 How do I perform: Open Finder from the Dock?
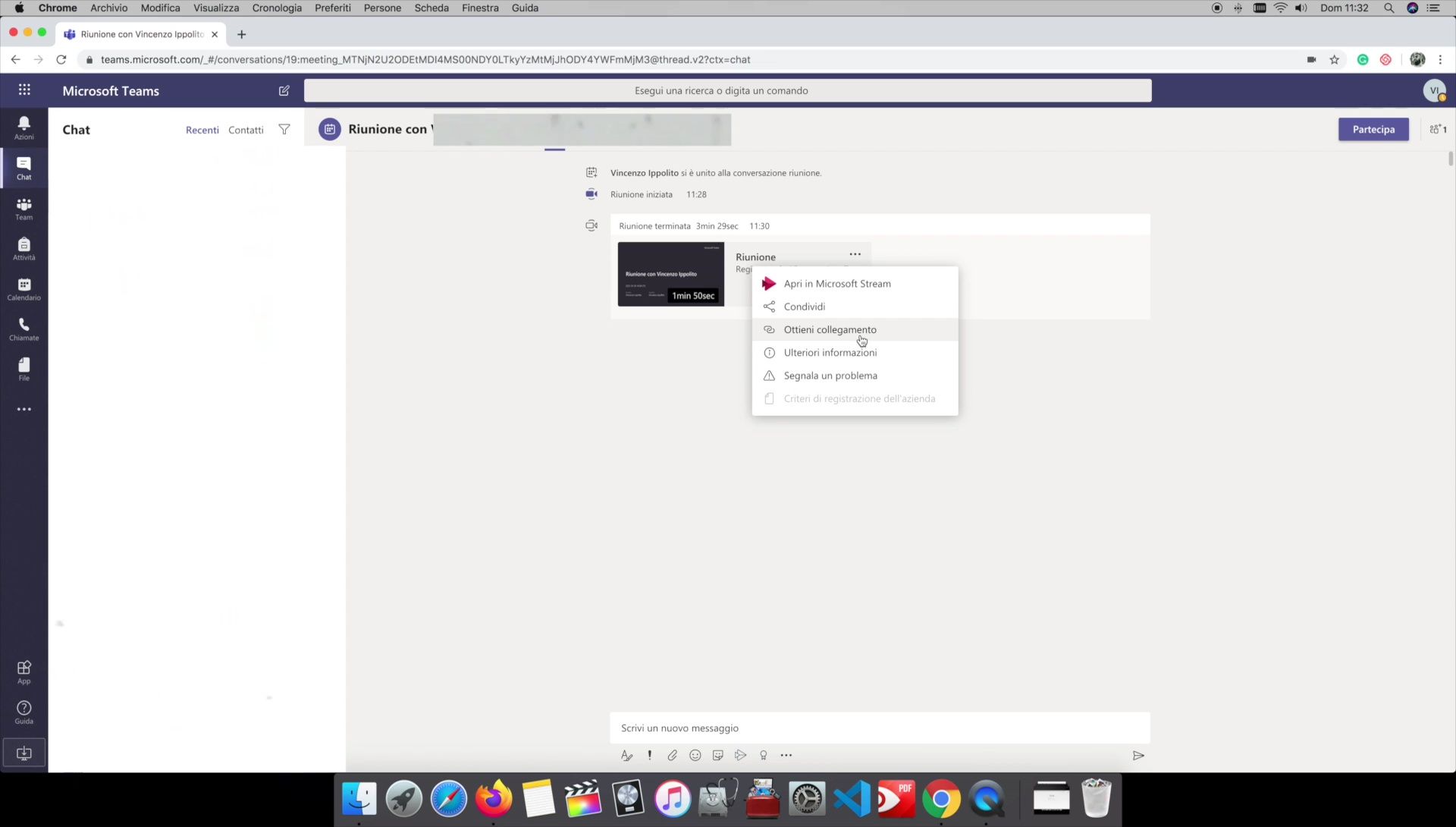(359, 798)
